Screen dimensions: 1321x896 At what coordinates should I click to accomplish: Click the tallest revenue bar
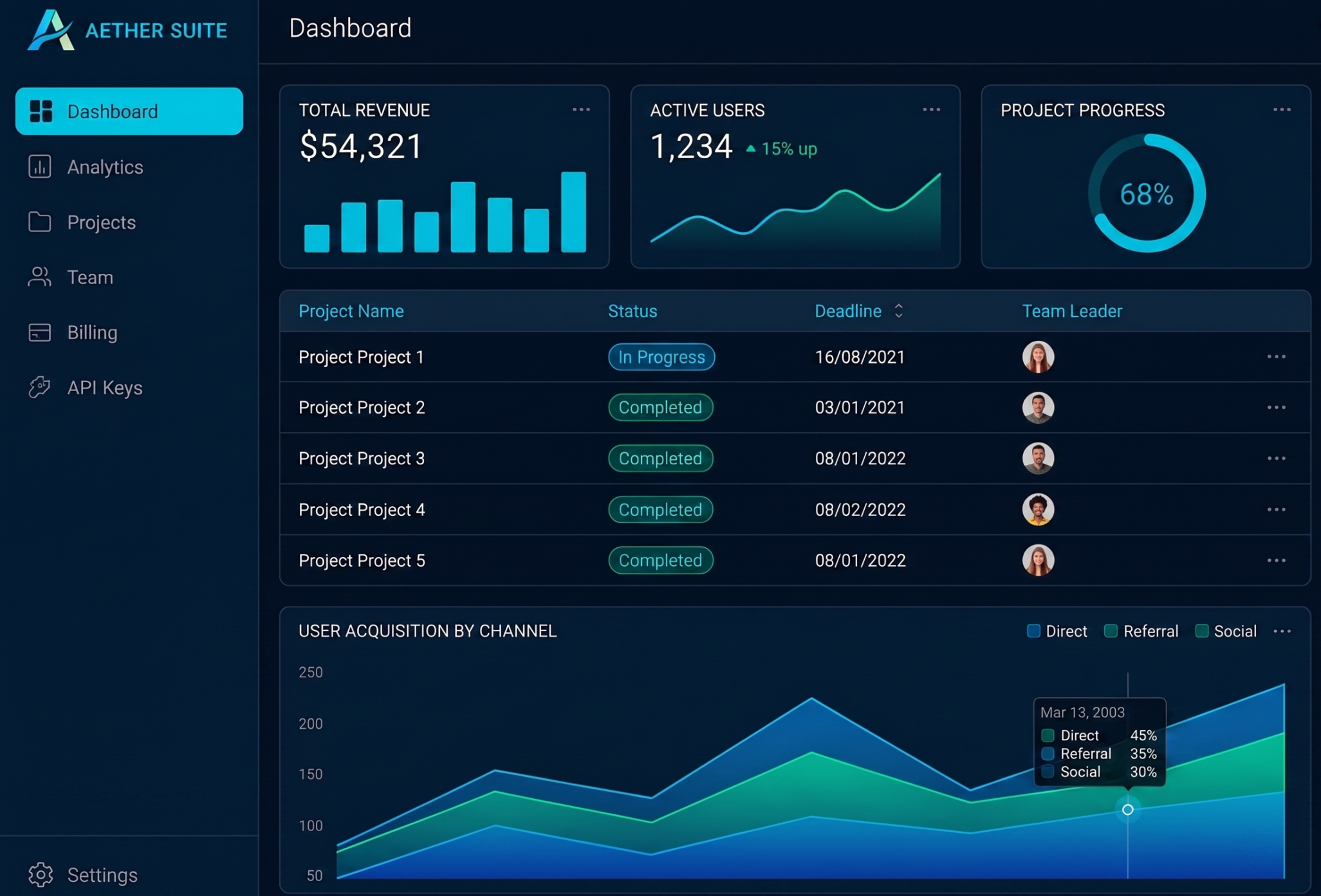(x=573, y=212)
